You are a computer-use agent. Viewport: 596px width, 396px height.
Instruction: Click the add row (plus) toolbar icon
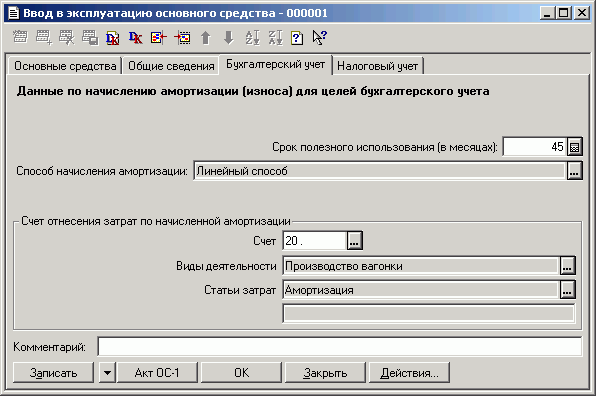click(43, 37)
